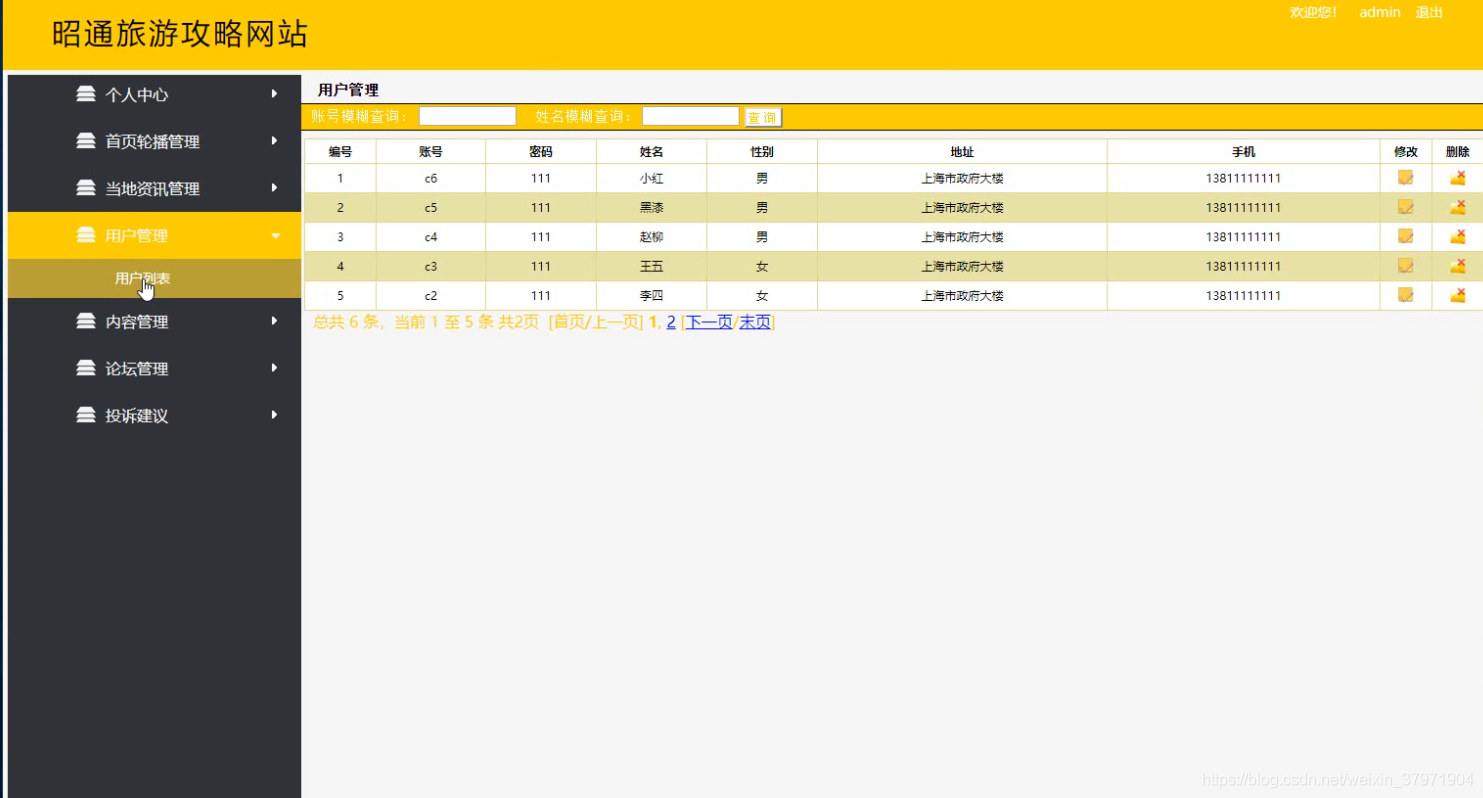Open the 内容管理 sidebar menu
Image resolution: width=1483 pixels, height=798 pixels.
pyautogui.click(x=154, y=322)
